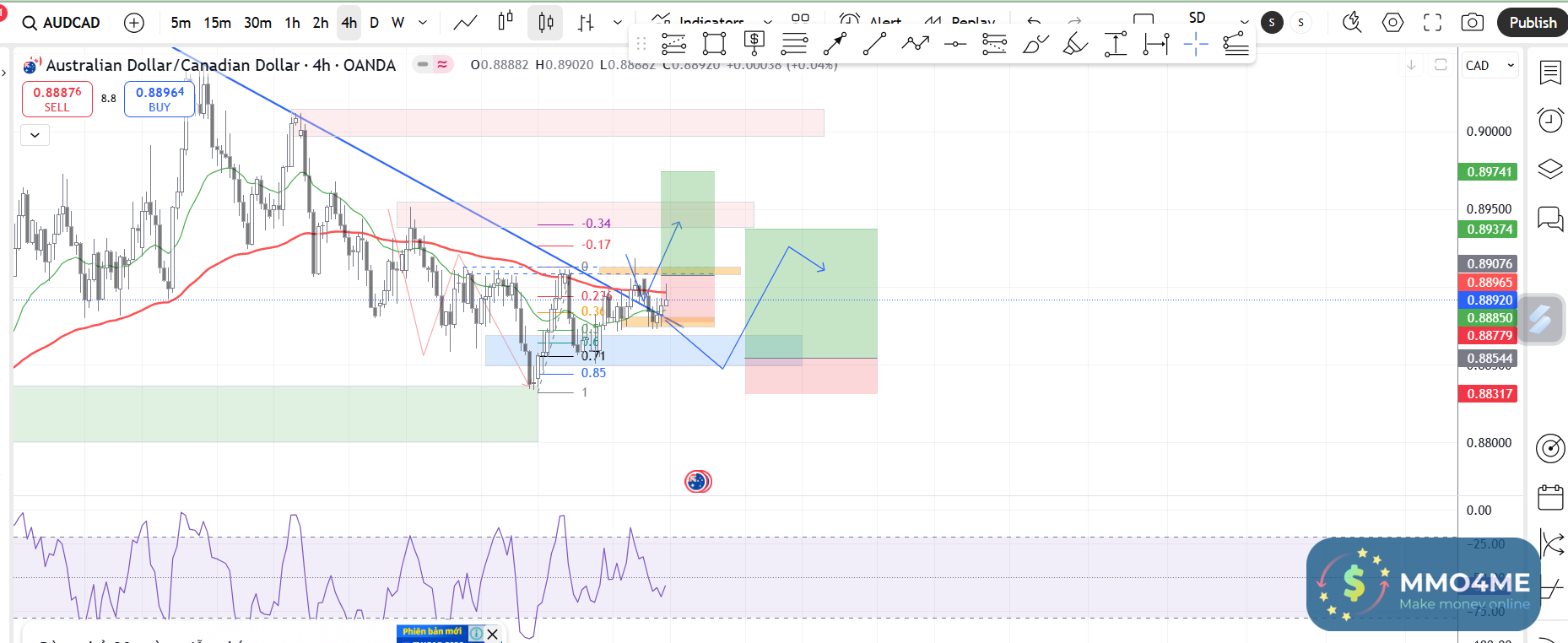Open the economic calendar icon
1568x643 pixels.
coord(1550,497)
